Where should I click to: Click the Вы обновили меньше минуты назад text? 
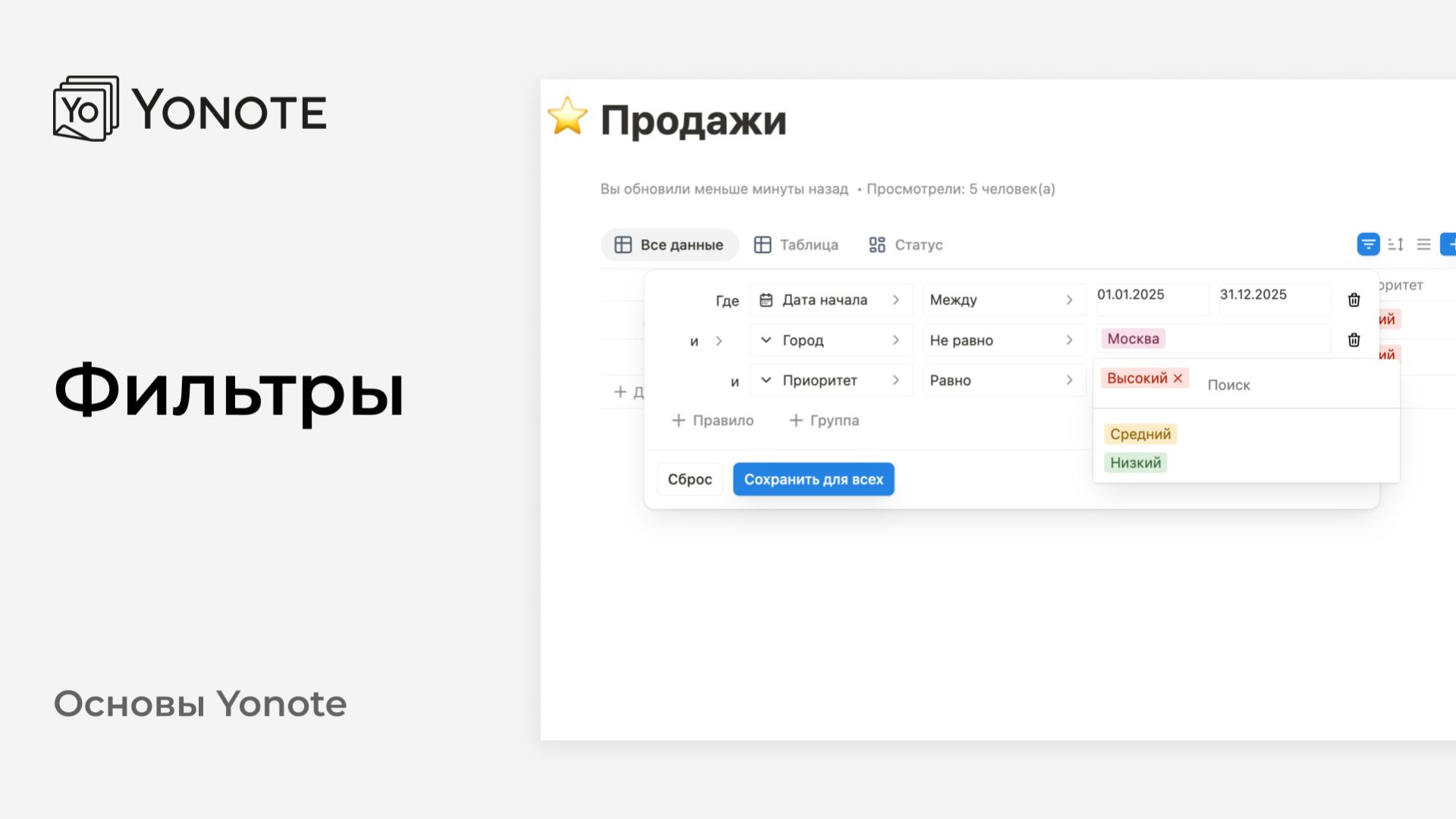[x=724, y=189]
